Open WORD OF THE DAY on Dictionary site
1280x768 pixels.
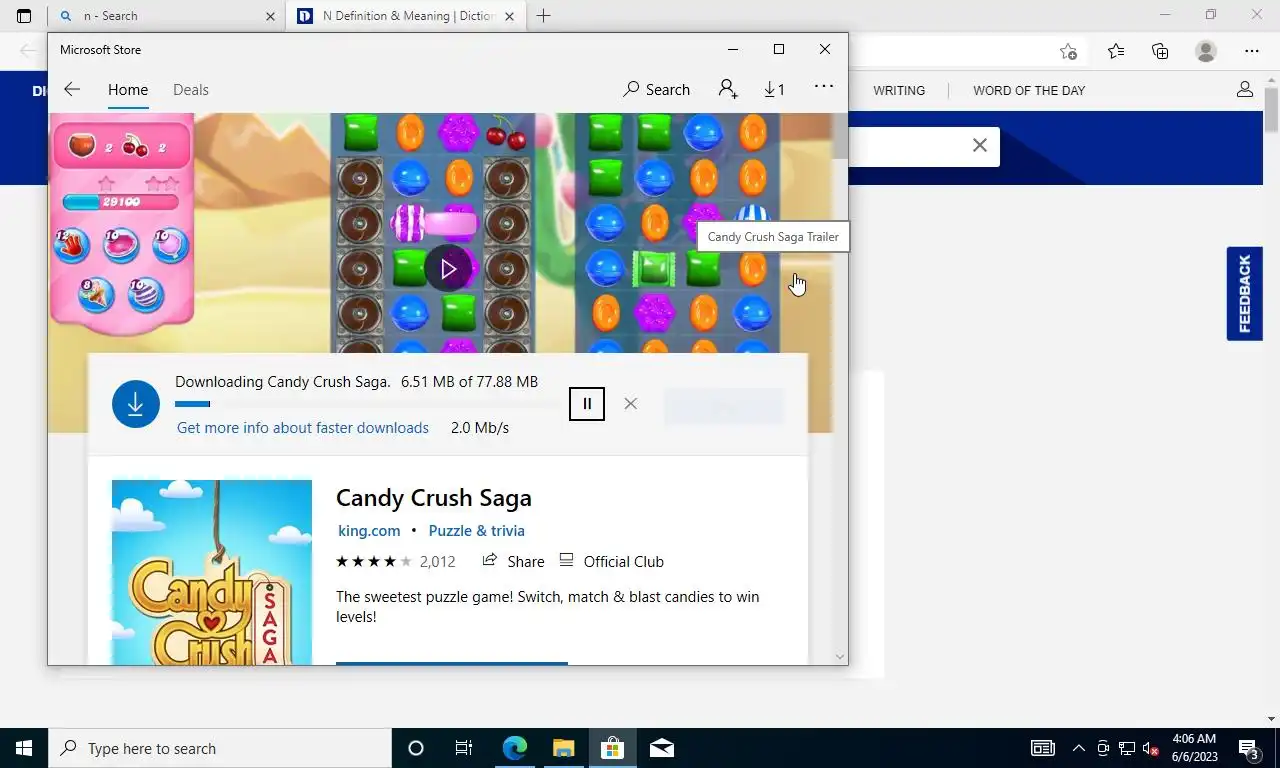pyautogui.click(x=1029, y=90)
